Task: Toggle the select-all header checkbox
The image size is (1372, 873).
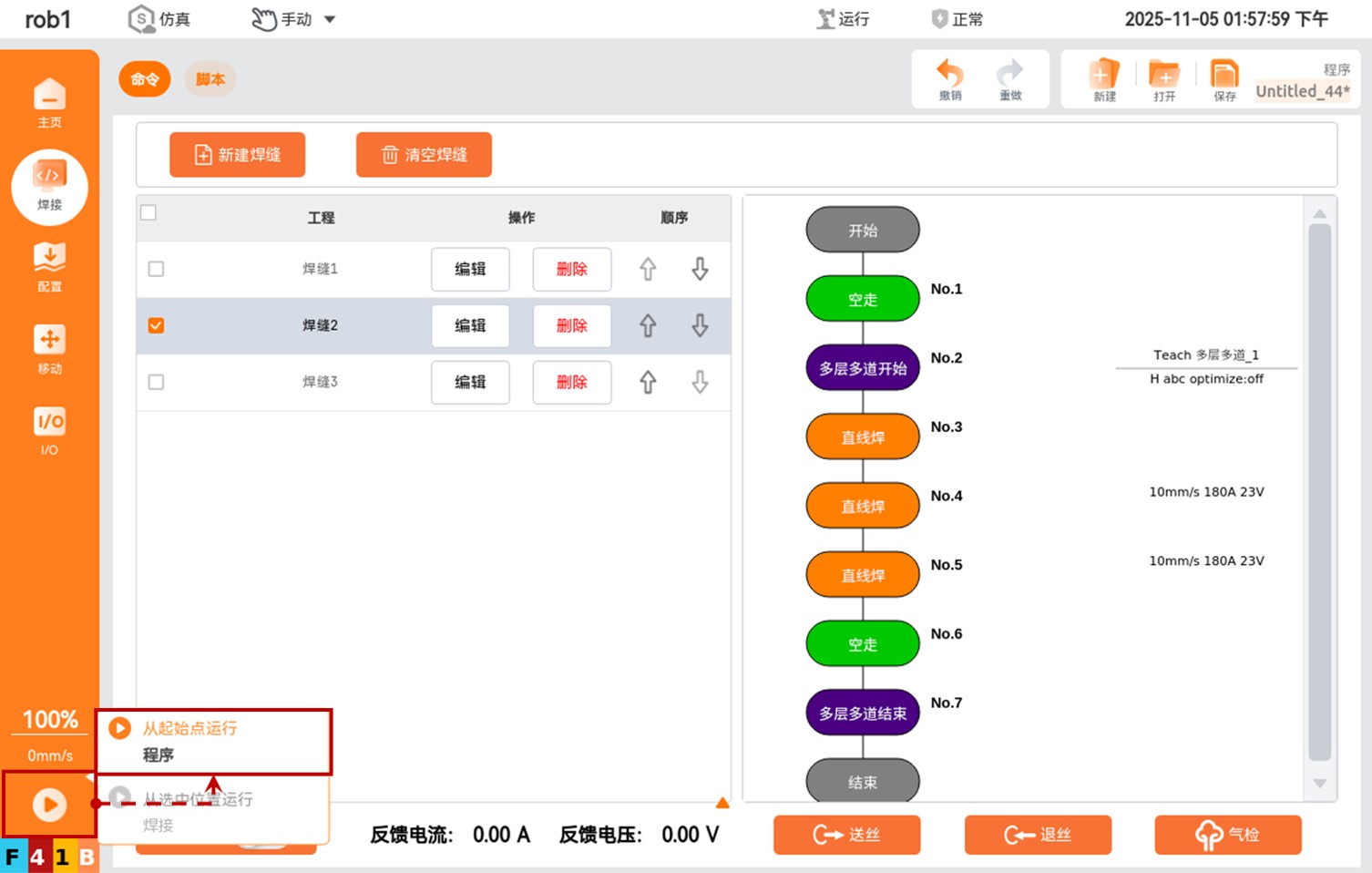Action: pos(148,212)
